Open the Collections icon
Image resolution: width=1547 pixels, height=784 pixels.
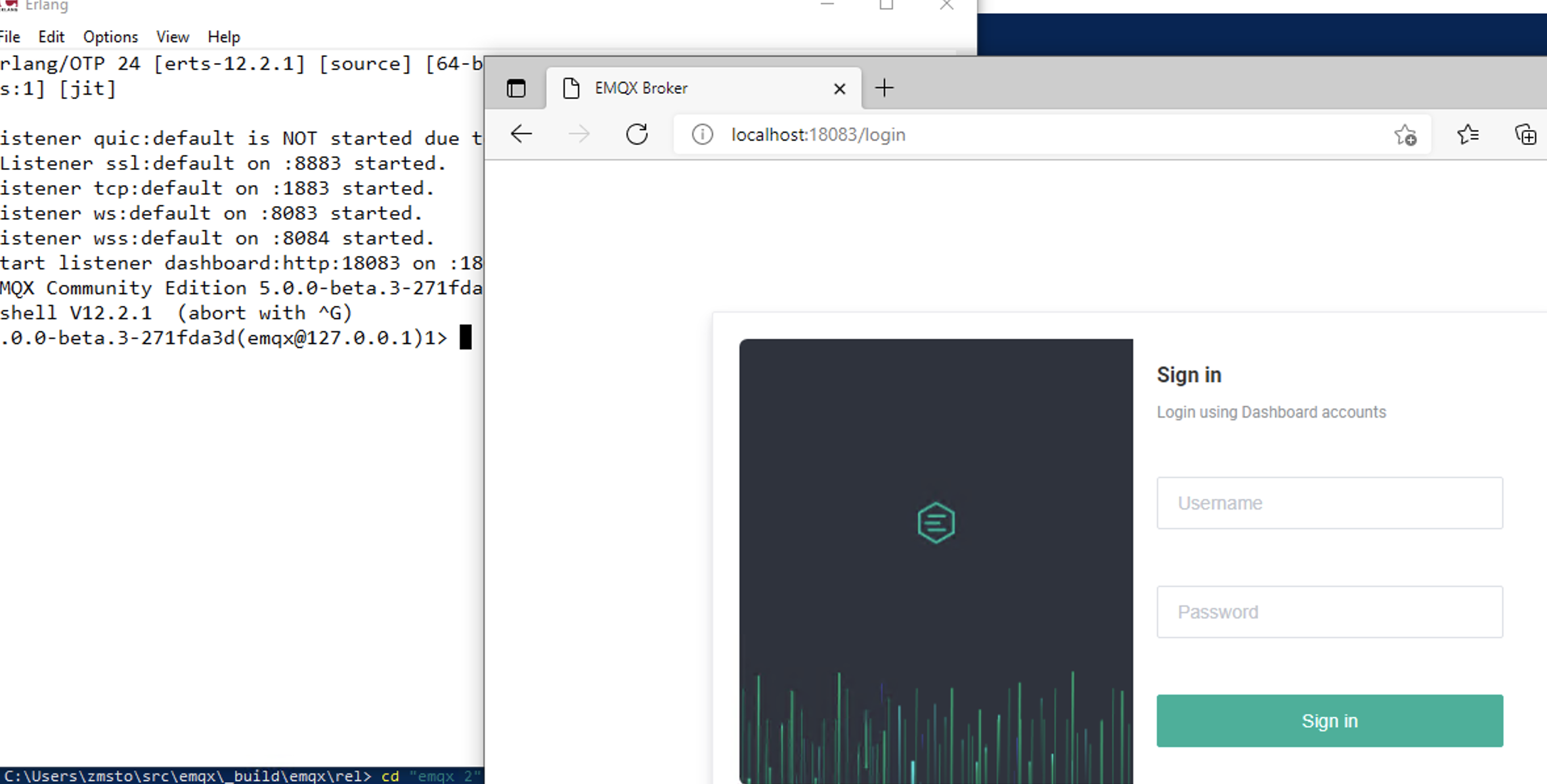coord(1525,135)
